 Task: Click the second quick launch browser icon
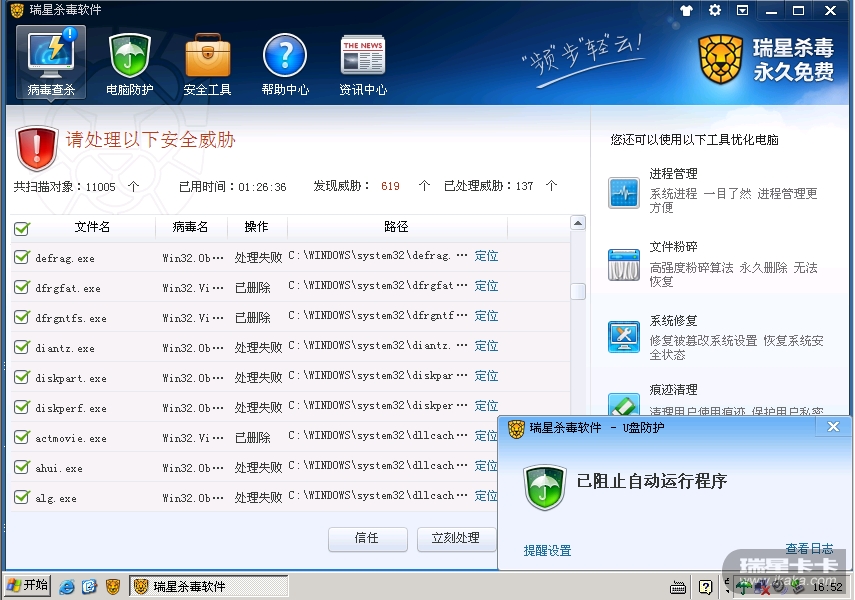(x=89, y=587)
